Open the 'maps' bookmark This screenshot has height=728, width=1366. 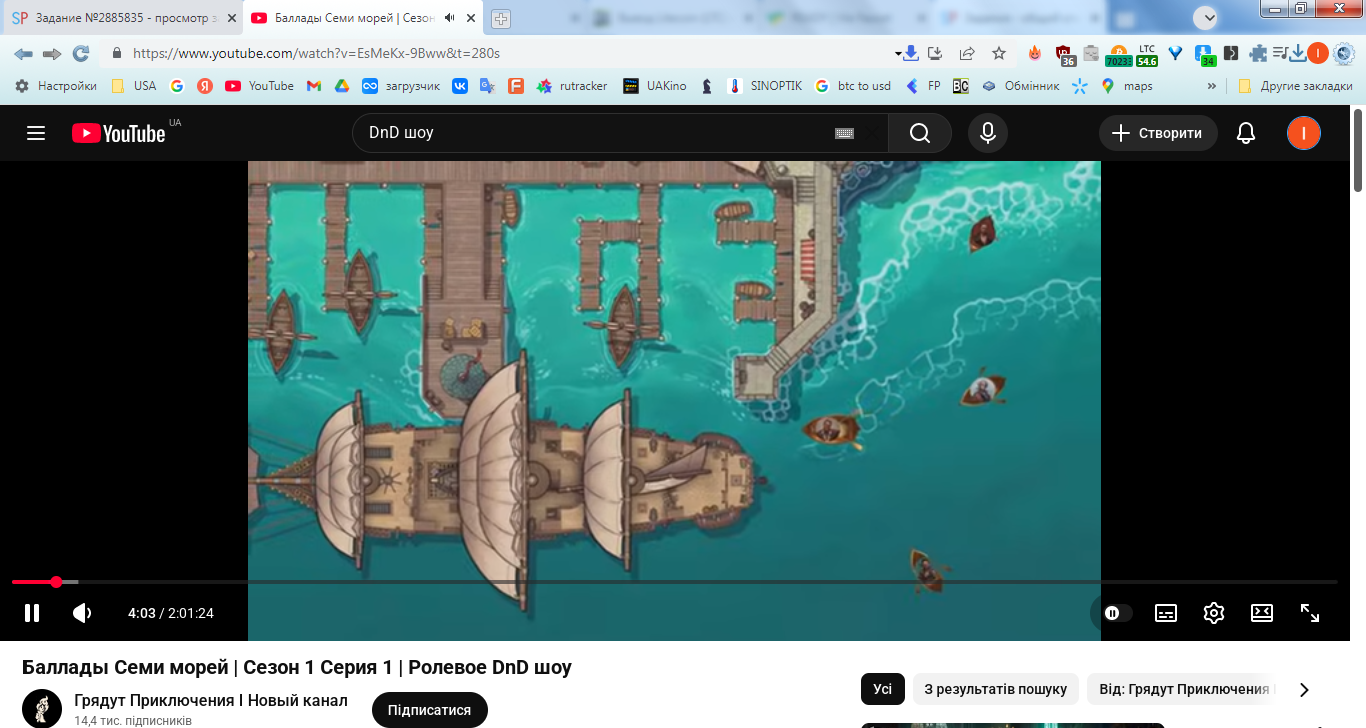(1126, 86)
